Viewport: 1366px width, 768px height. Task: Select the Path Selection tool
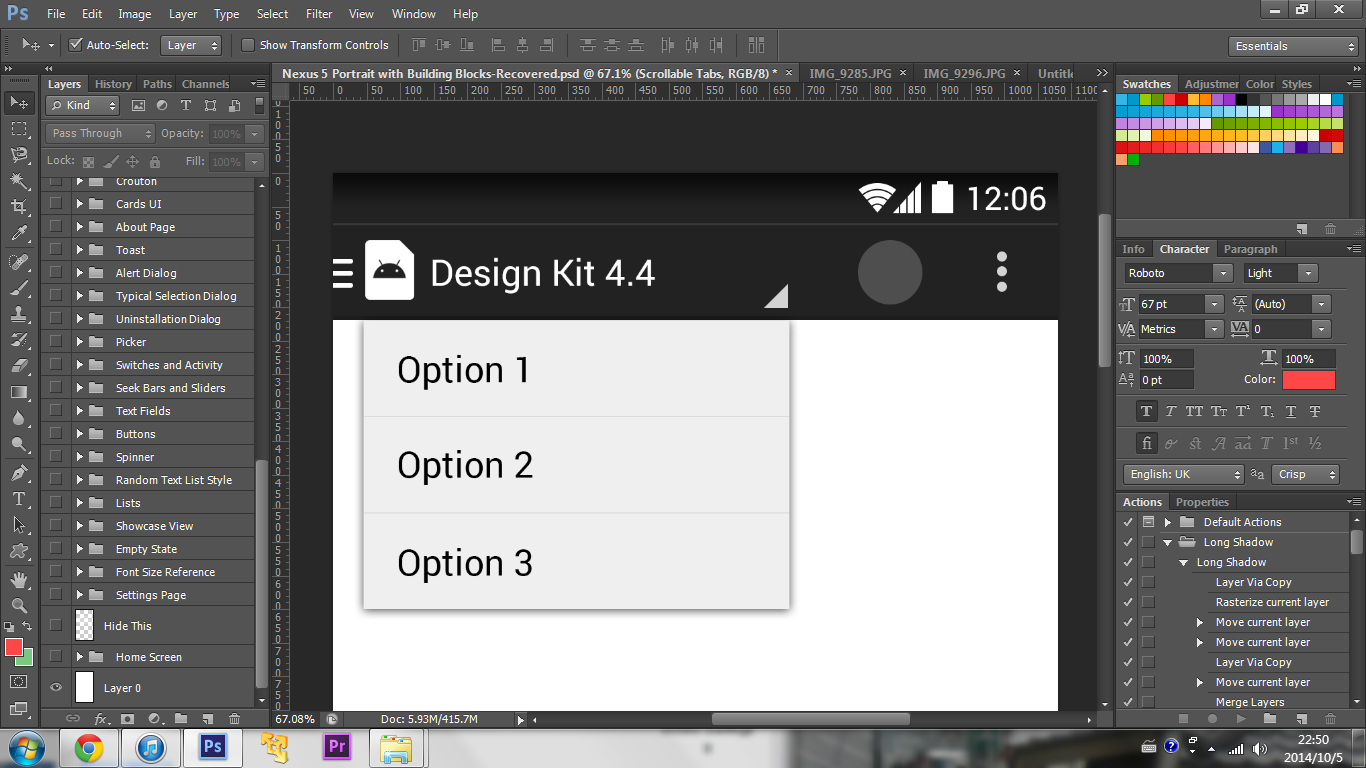pyautogui.click(x=18, y=524)
